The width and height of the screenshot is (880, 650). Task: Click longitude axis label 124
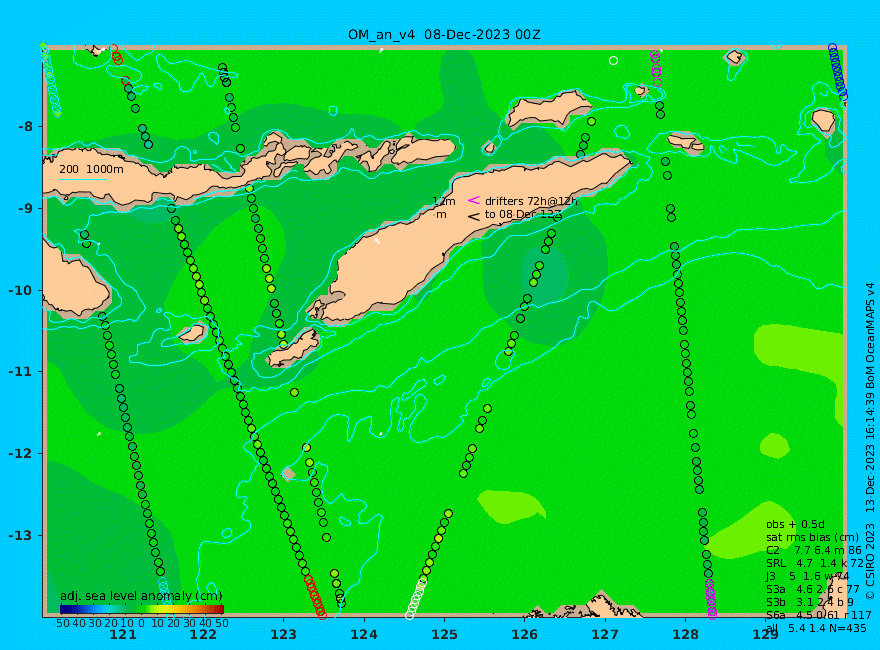coord(364,635)
